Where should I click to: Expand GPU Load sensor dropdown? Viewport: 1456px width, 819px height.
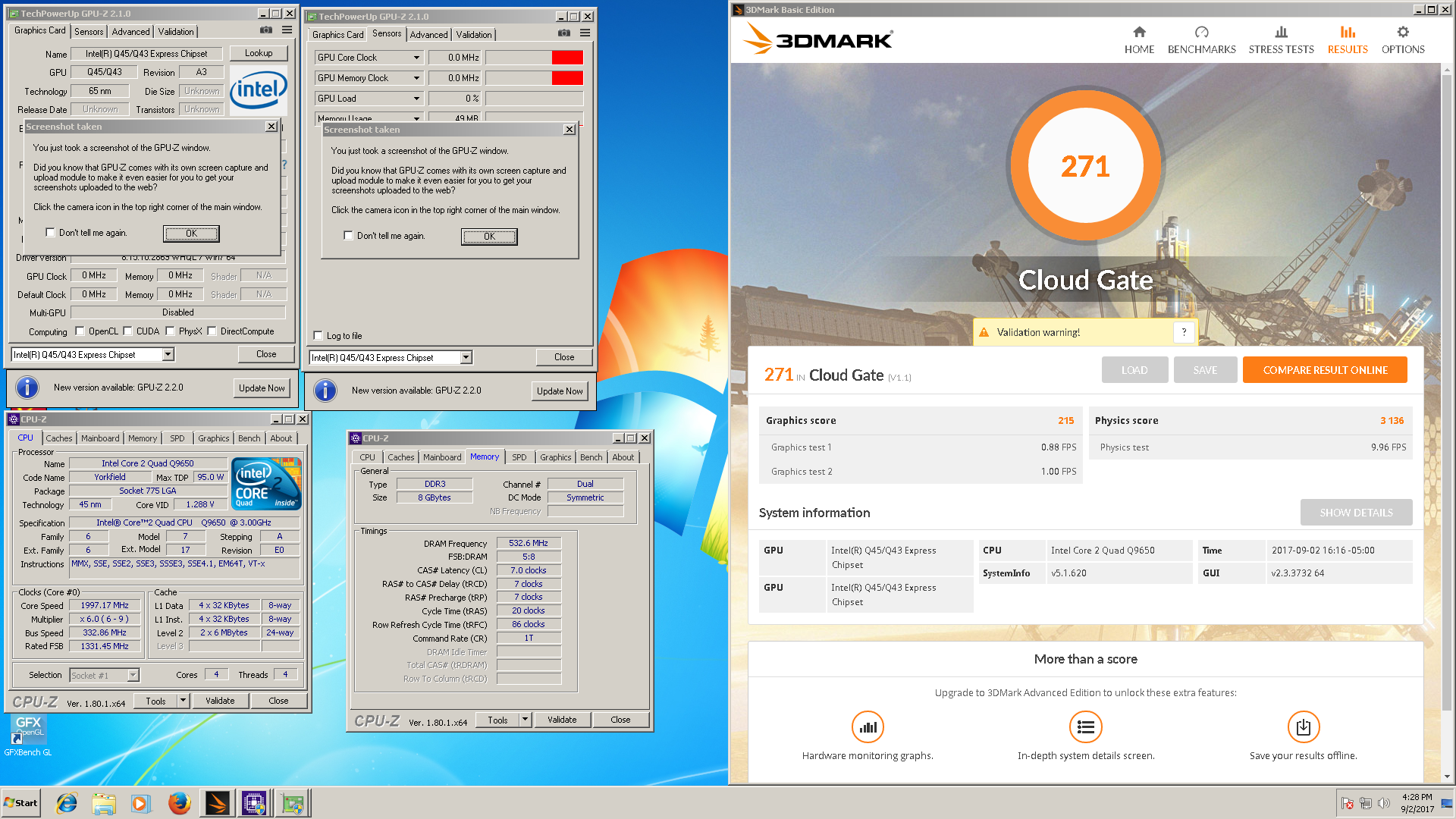point(416,99)
